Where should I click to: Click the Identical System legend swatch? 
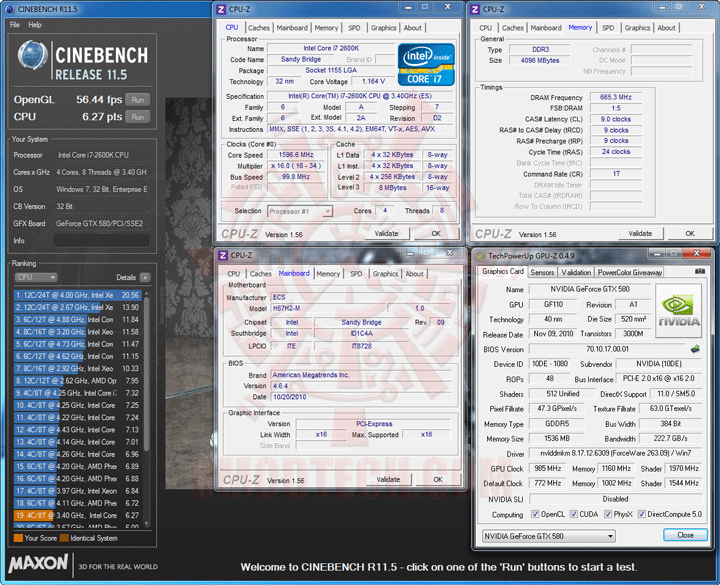pos(64,538)
